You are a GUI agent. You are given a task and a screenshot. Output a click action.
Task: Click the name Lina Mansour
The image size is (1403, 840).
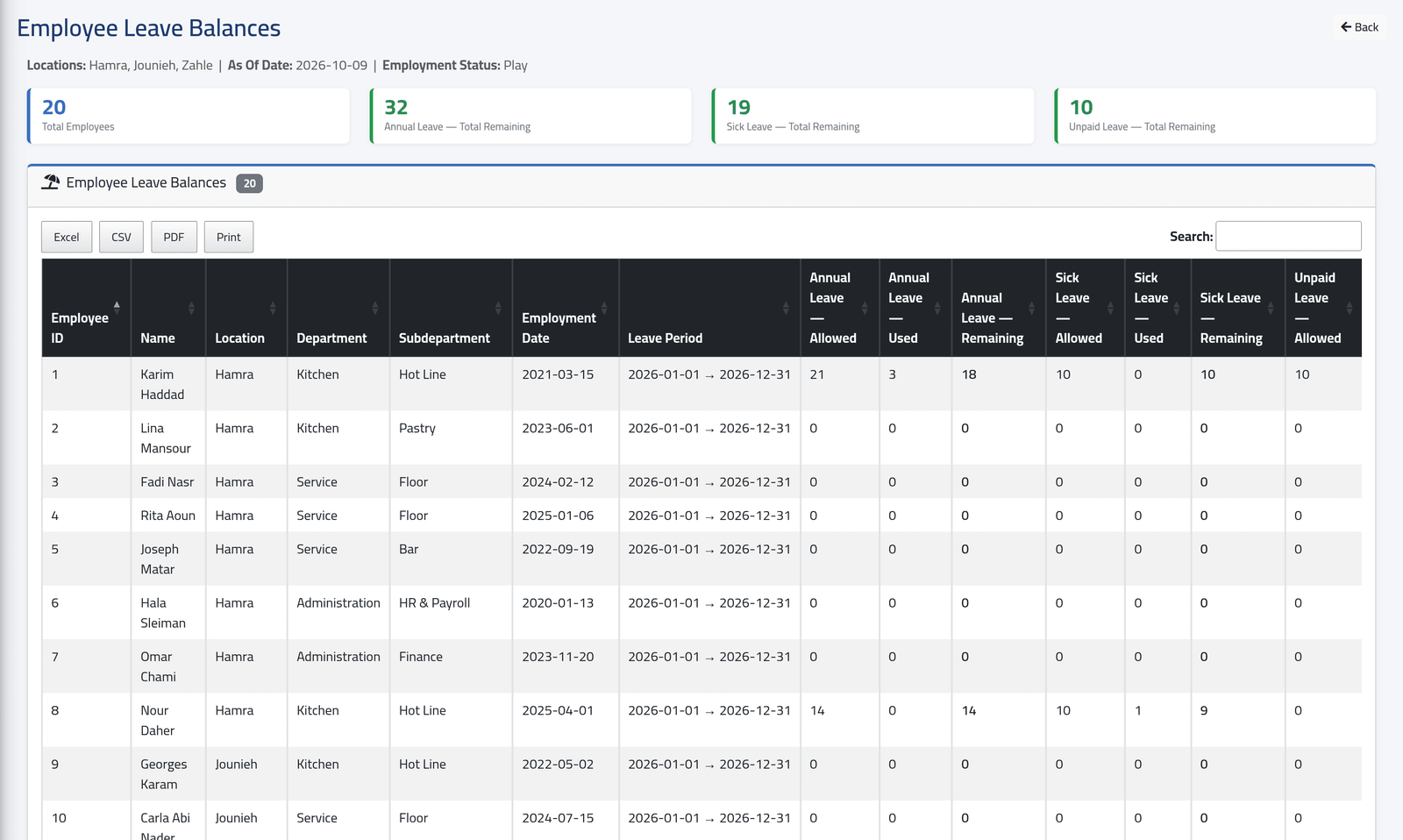pos(166,438)
